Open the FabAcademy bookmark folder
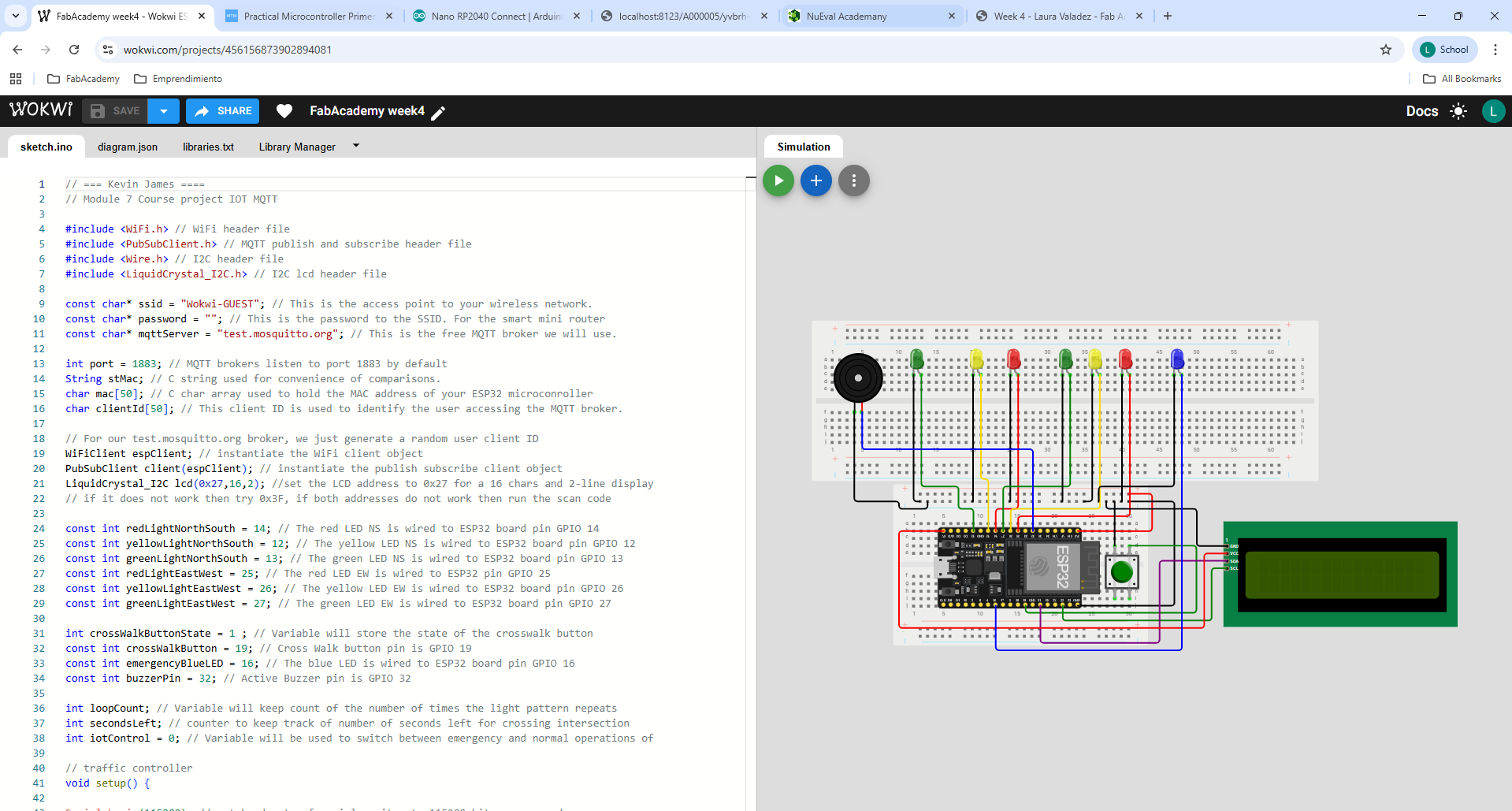Screen dimensions: 1512x811 tap(84, 79)
